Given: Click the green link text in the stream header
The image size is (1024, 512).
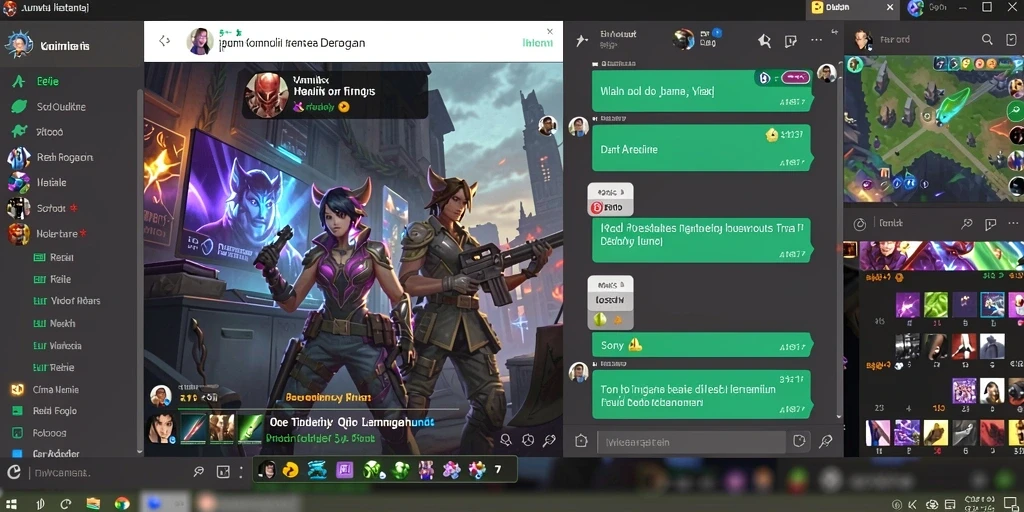Looking at the screenshot, I should tap(538, 42).
